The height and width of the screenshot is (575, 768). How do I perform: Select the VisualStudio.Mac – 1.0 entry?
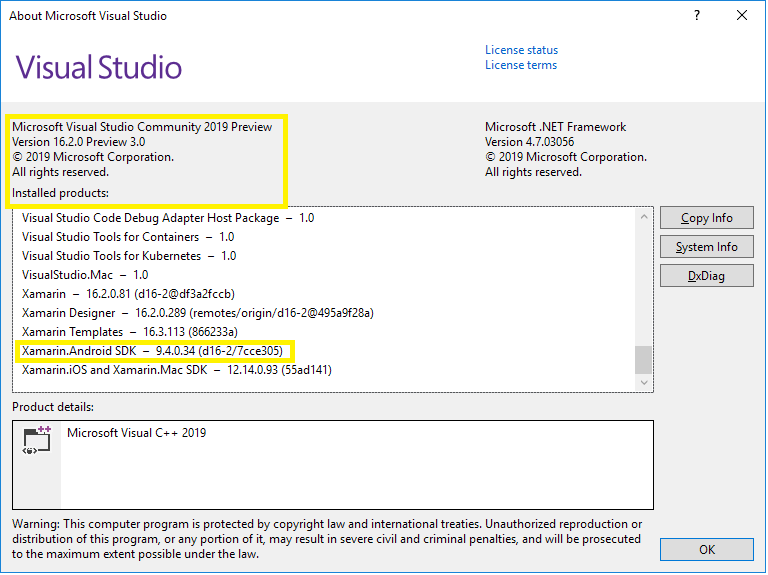point(85,275)
